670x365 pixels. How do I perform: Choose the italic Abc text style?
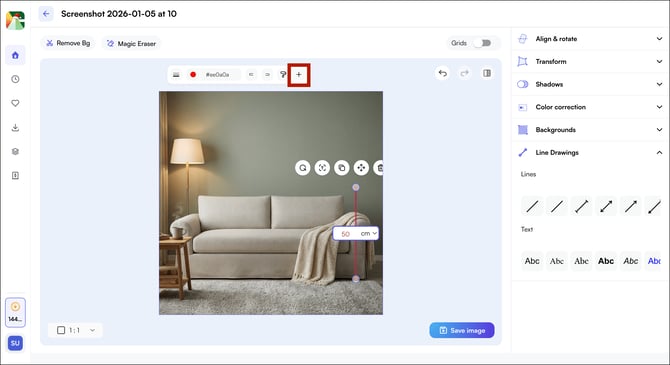click(x=631, y=261)
